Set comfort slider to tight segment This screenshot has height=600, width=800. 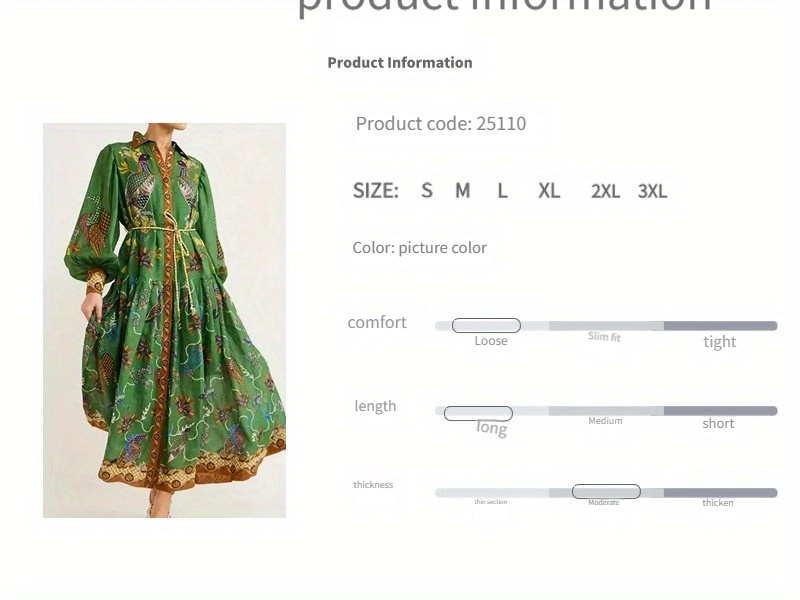pos(720,326)
